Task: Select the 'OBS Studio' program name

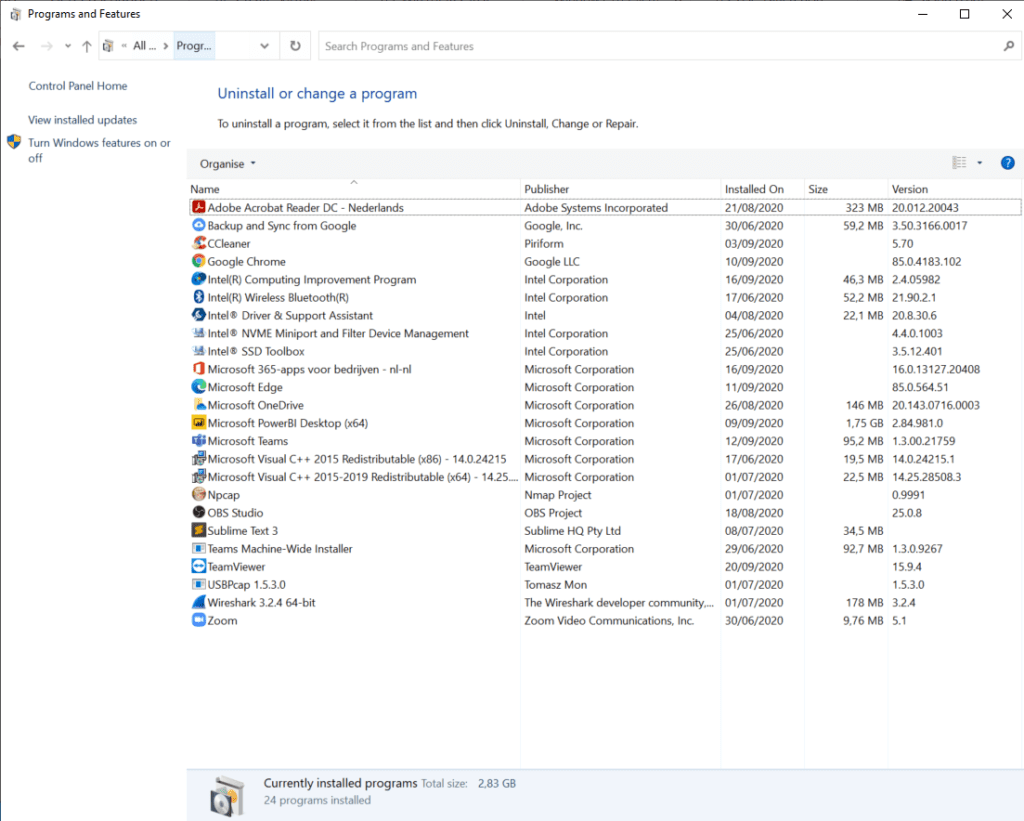Action: tap(235, 513)
